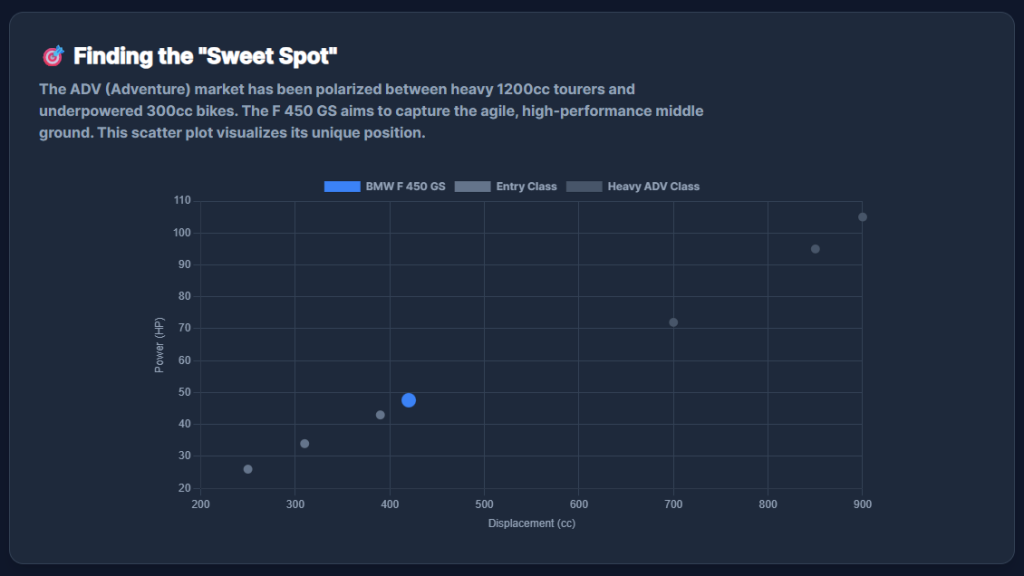Viewport: 1024px width, 576px height.
Task: Click the target emoji icon beside the heading
Action: click(x=53, y=56)
